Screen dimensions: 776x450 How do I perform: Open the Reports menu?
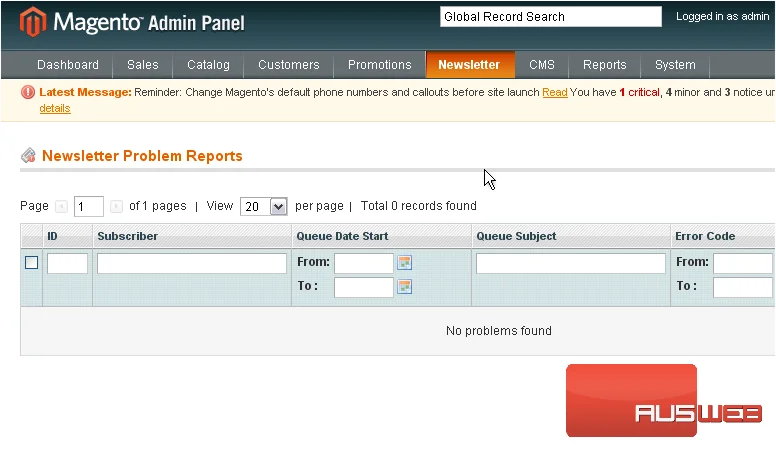604,64
